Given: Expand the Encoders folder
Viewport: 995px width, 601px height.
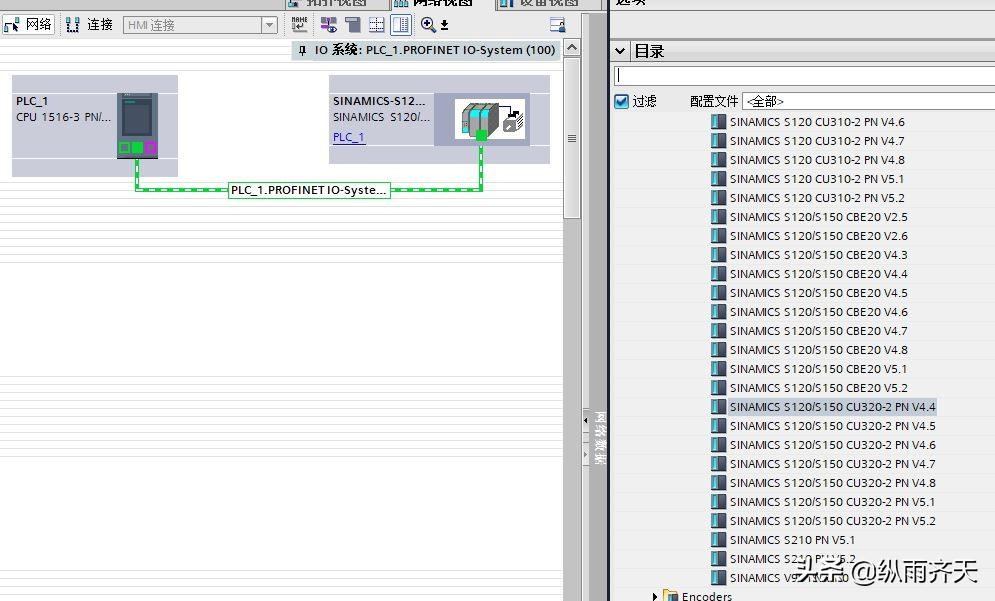Looking at the screenshot, I should (x=654, y=596).
